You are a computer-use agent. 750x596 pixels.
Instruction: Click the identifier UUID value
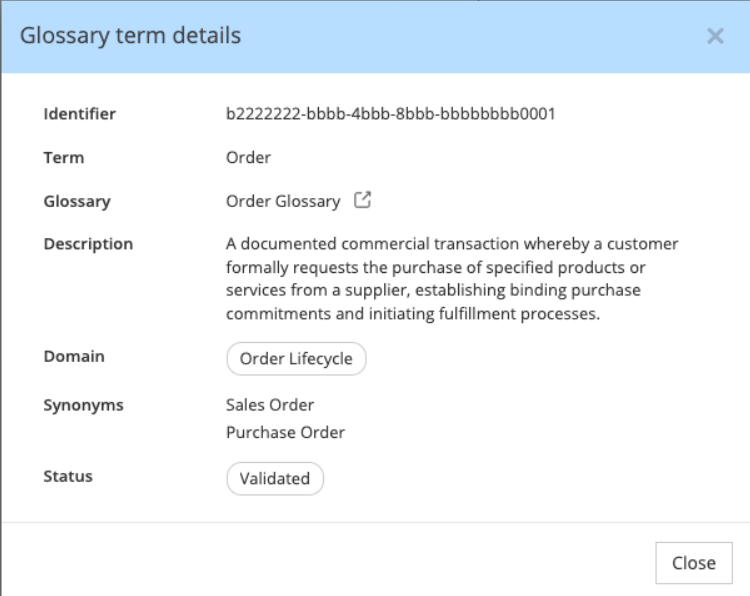point(390,114)
